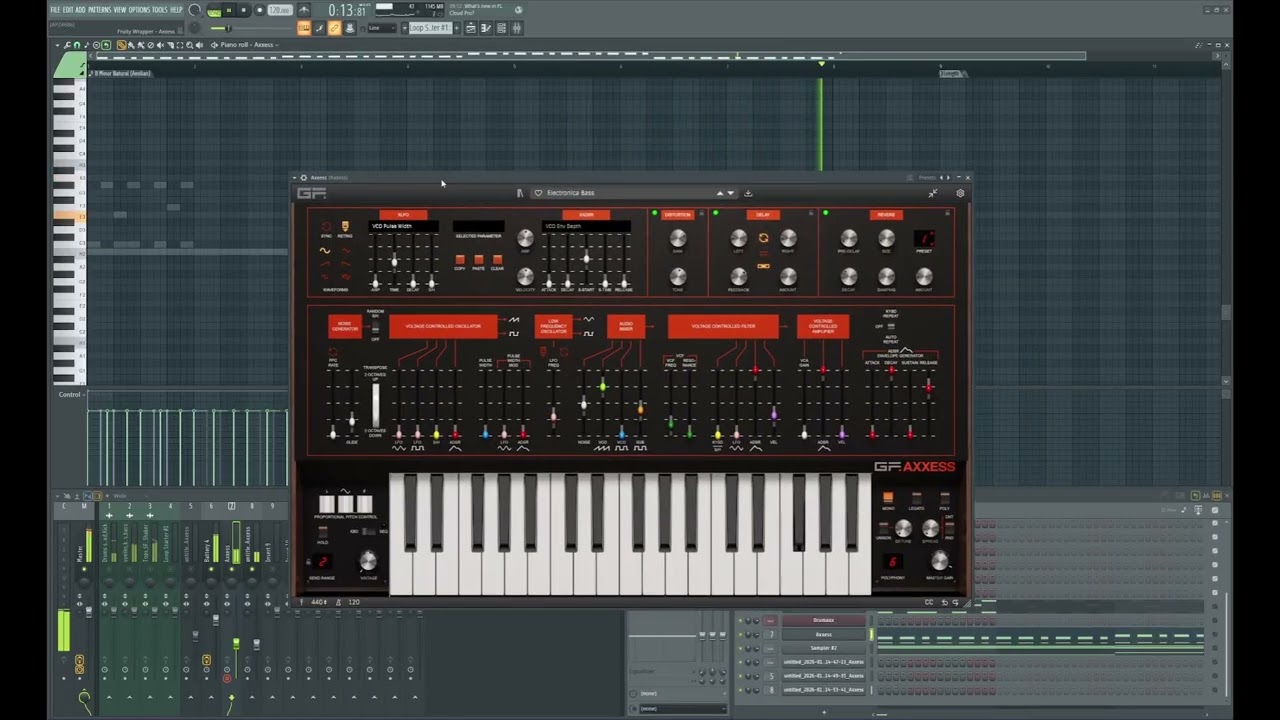Click the XLFO Paste button
Viewport: 1280px width, 720px height.
[478, 259]
